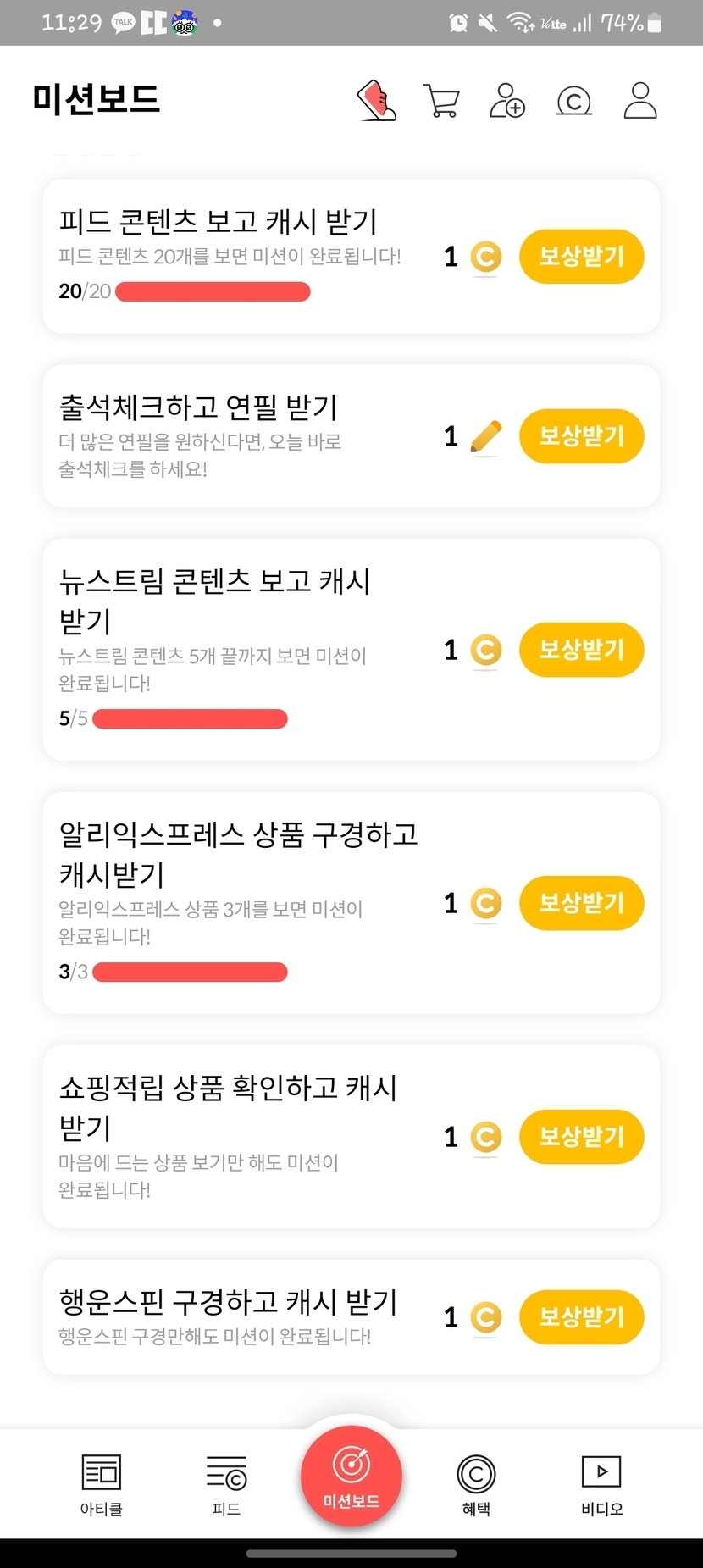Screen dimensions: 703x1568
Task: Open the cash balance icon in header
Action: (x=573, y=101)
